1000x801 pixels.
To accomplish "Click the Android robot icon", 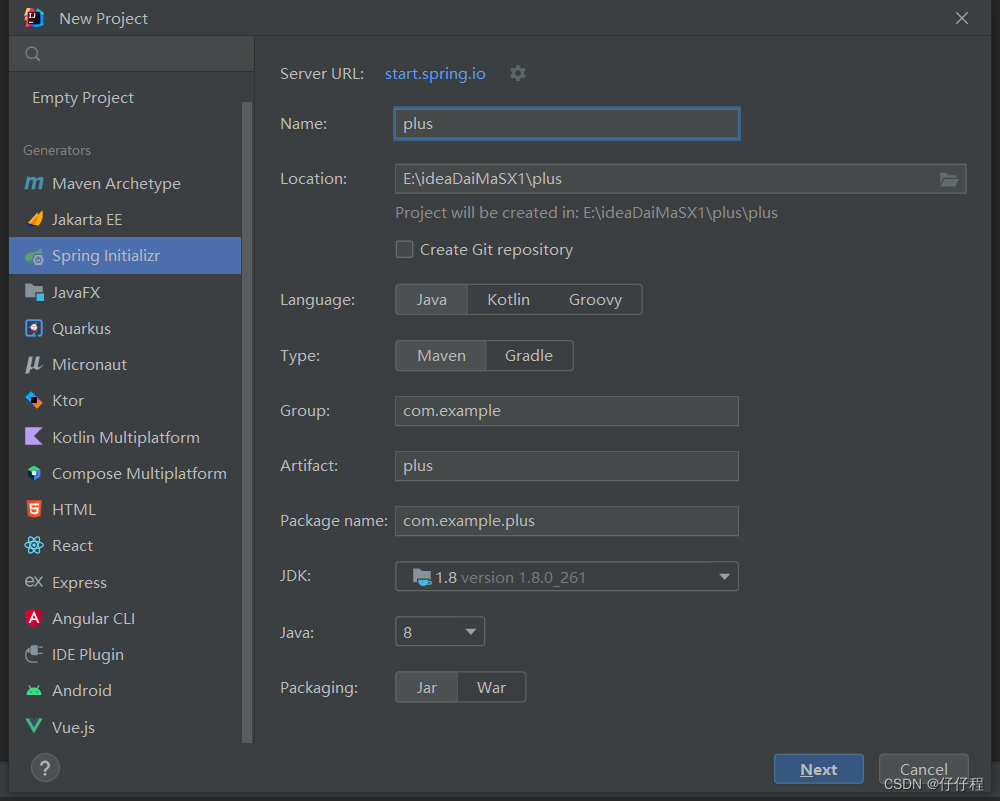I will 34,691.
